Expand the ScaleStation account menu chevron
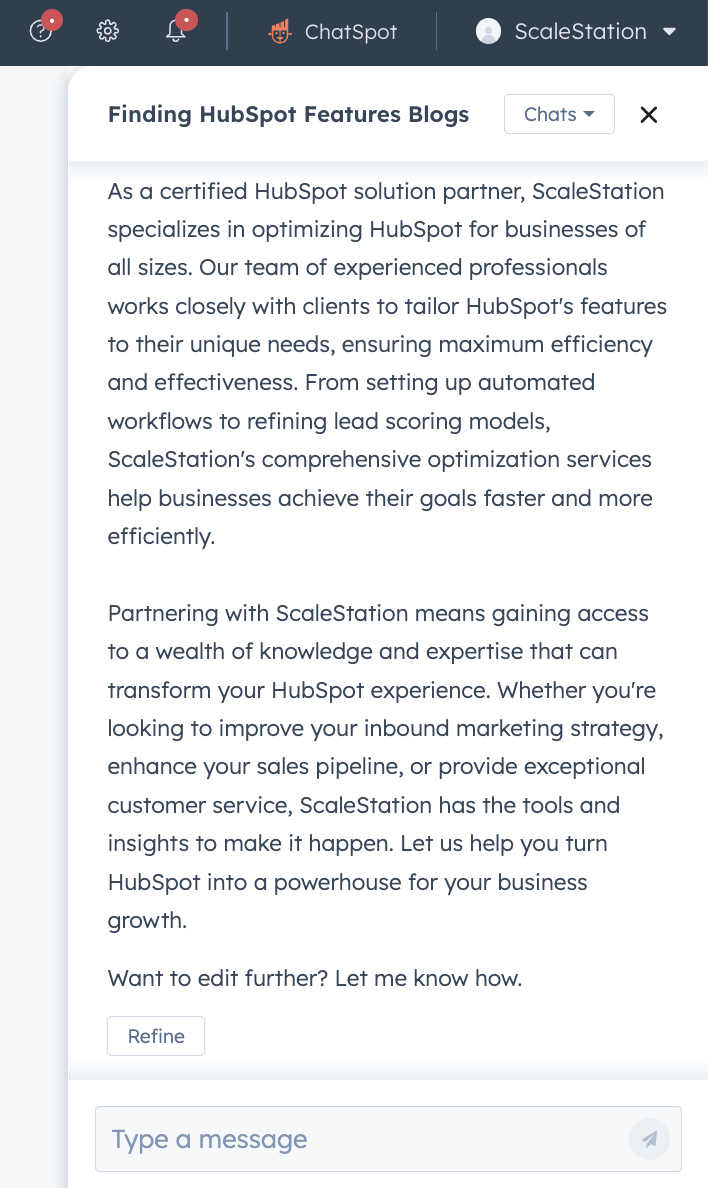This screenshot has width=708, height=1188. [x=670, y=31]
